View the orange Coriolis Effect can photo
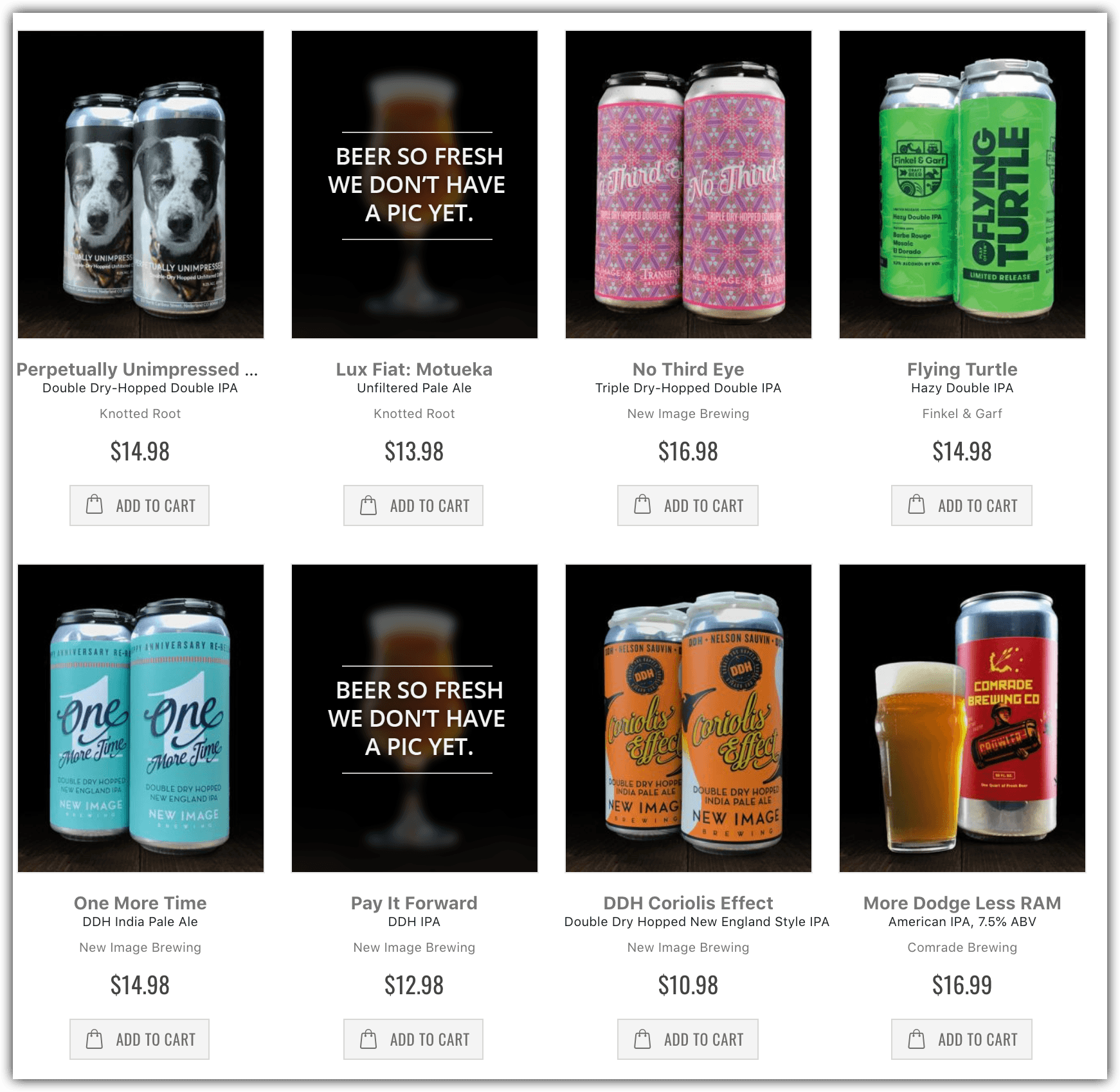1120x1092 pixels. (689, 718)
